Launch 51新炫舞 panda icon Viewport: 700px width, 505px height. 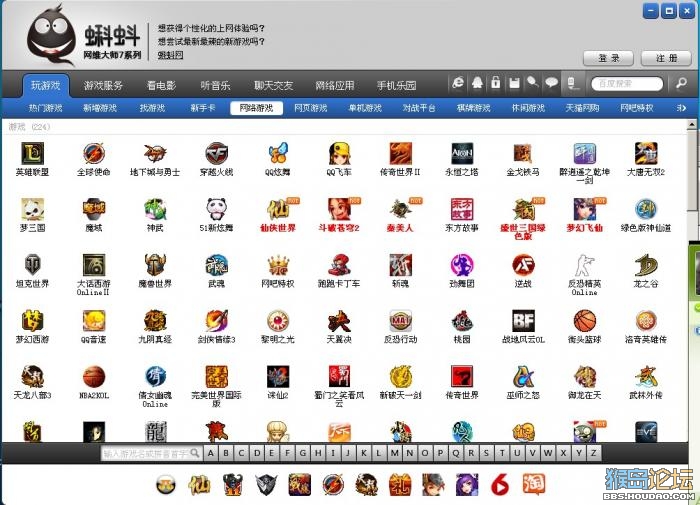pos(217,209)
